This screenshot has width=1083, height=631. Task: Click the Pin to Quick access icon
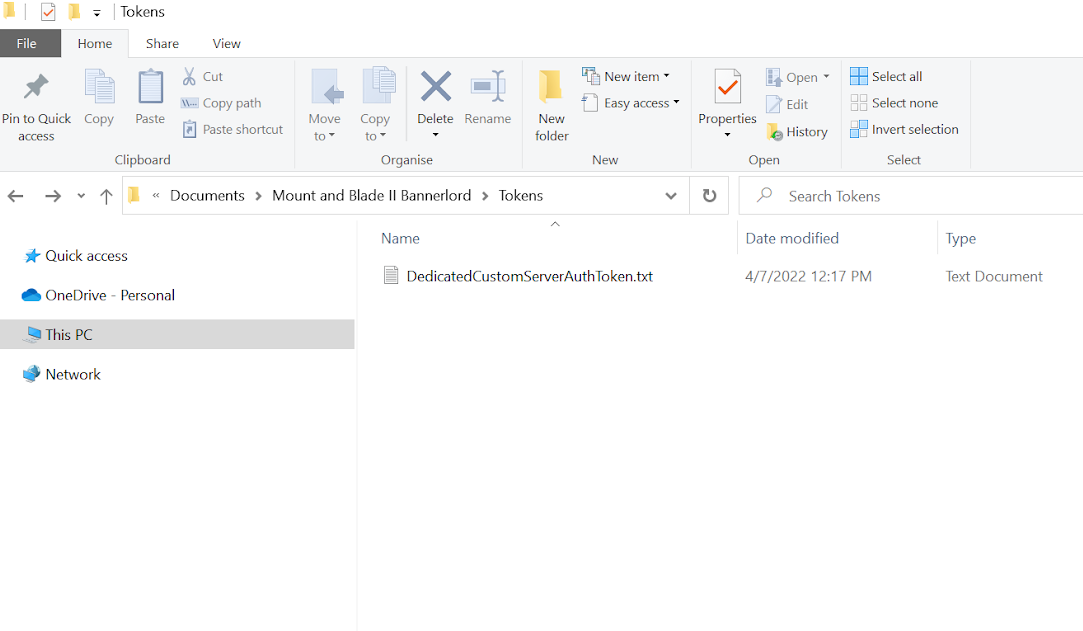[x=36, y=87]
